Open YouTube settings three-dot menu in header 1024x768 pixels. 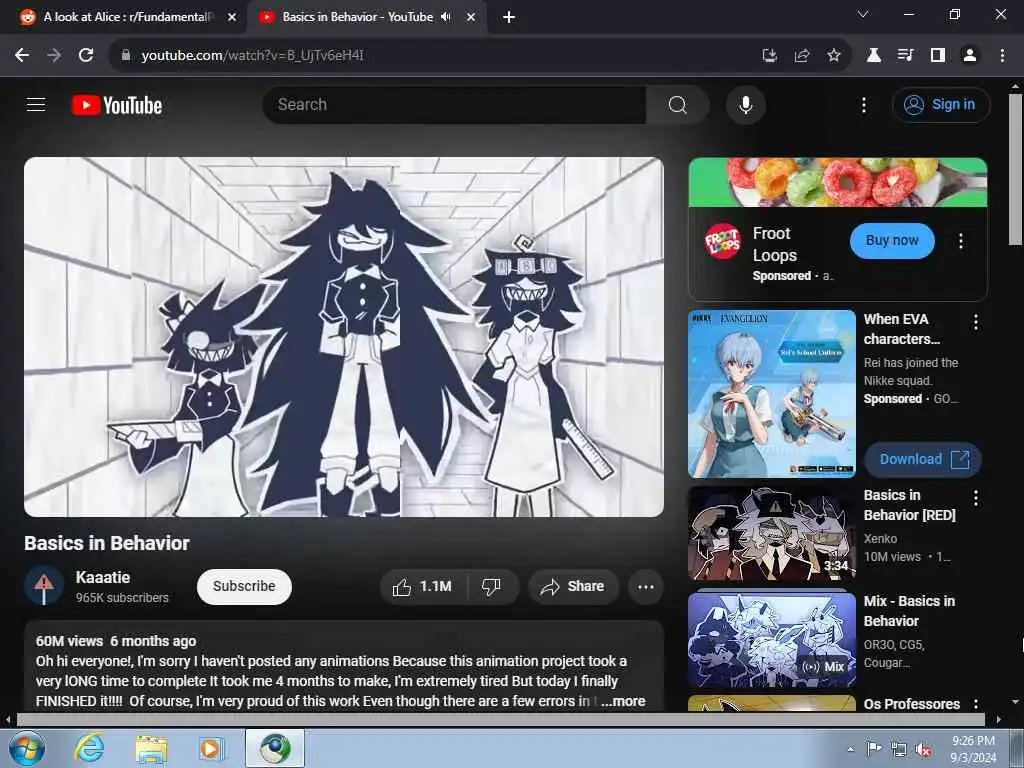863,104
